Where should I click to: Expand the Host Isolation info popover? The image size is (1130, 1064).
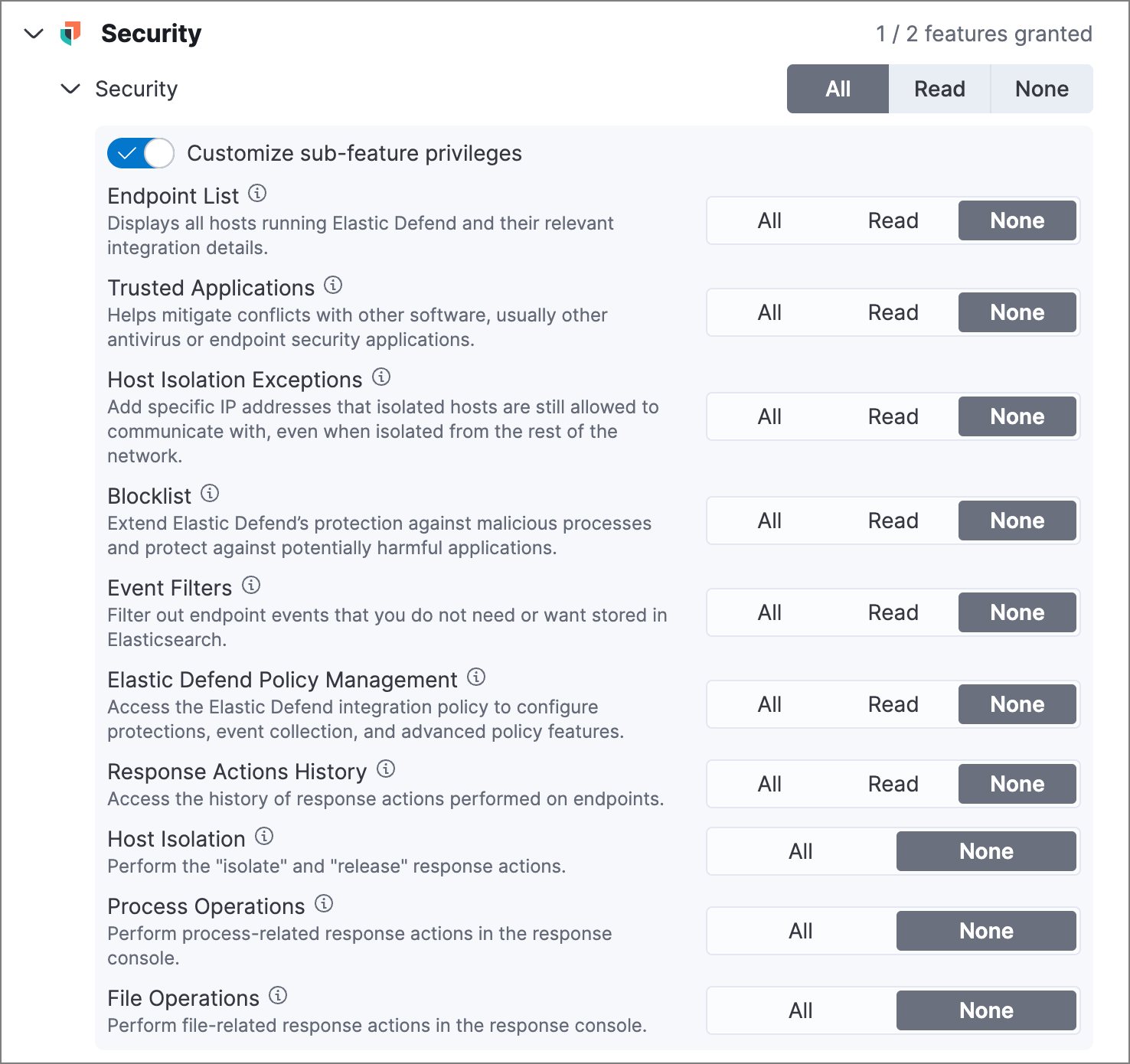pos(264,836)
